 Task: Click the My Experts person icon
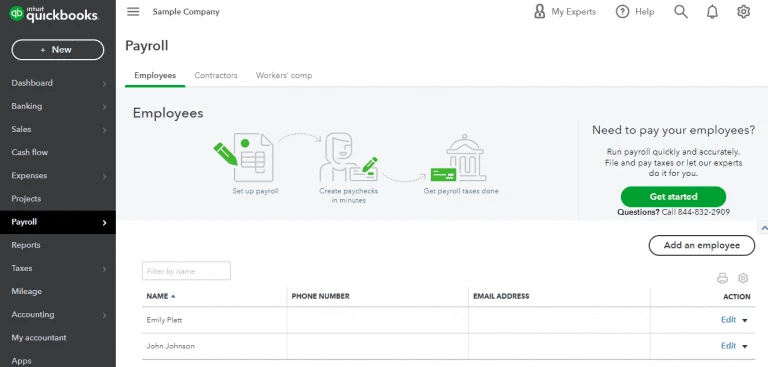pos(539,12)
